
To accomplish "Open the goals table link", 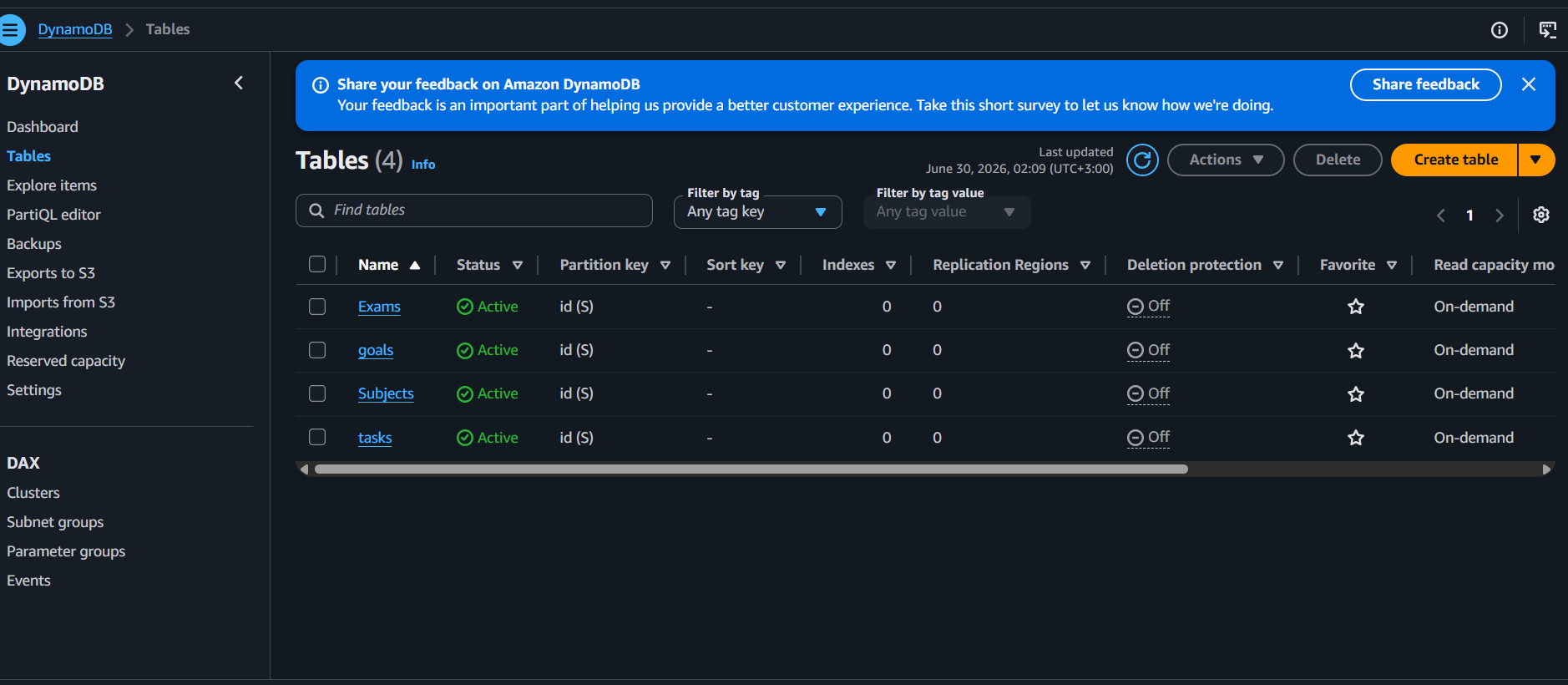I will (x=376, y=350).
